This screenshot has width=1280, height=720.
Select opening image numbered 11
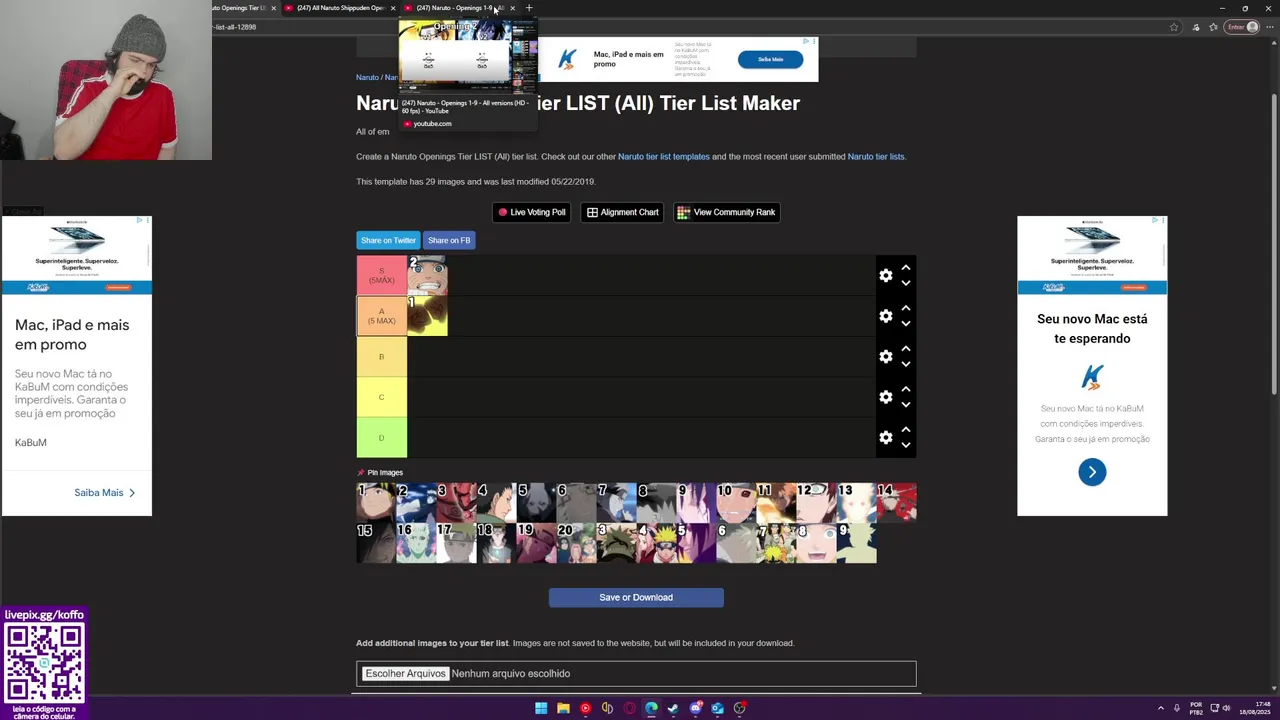click(x=776, y=503)
